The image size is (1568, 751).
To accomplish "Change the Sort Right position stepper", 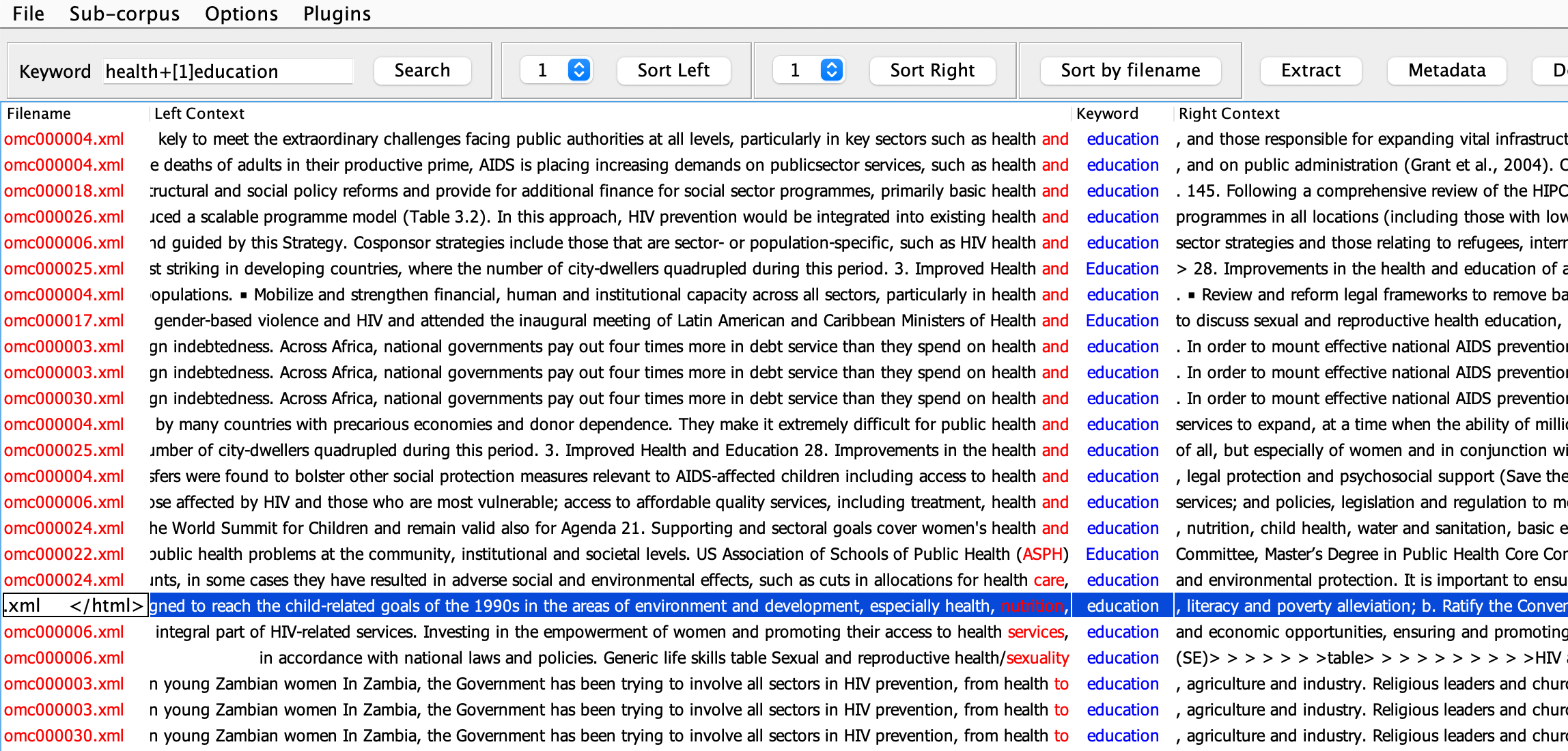I will coord(831,70).
